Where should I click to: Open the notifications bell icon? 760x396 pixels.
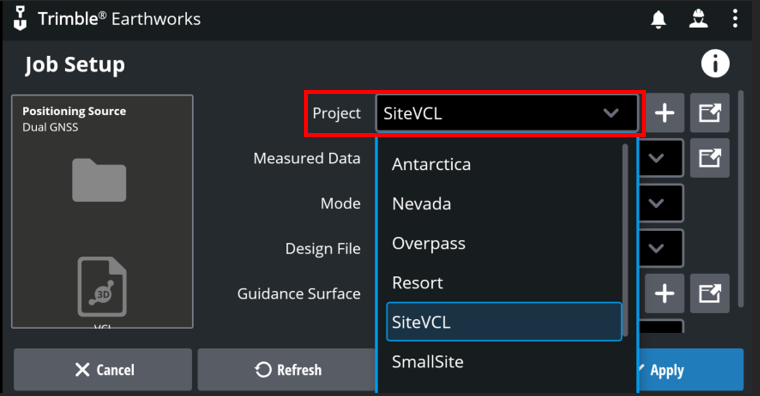658,19
